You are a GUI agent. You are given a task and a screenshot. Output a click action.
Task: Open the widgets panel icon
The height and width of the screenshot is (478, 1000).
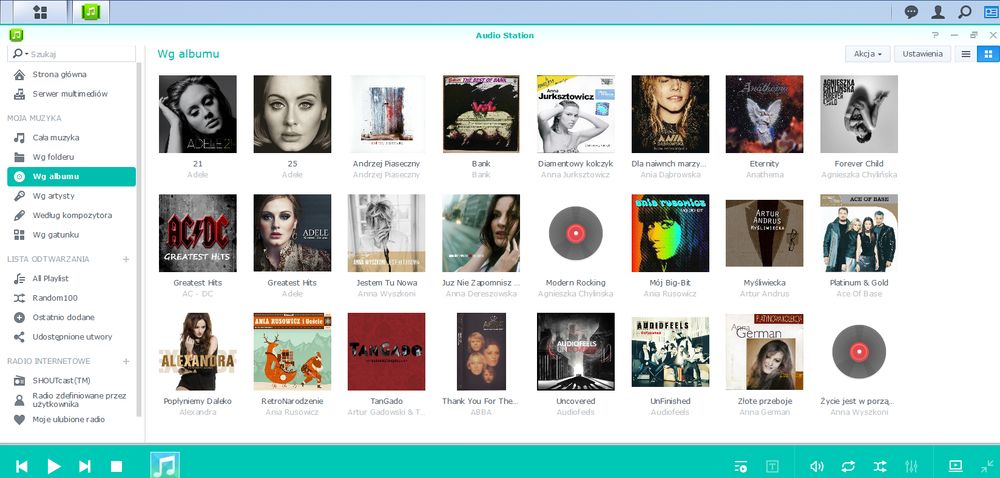click(x=991, y=11)
